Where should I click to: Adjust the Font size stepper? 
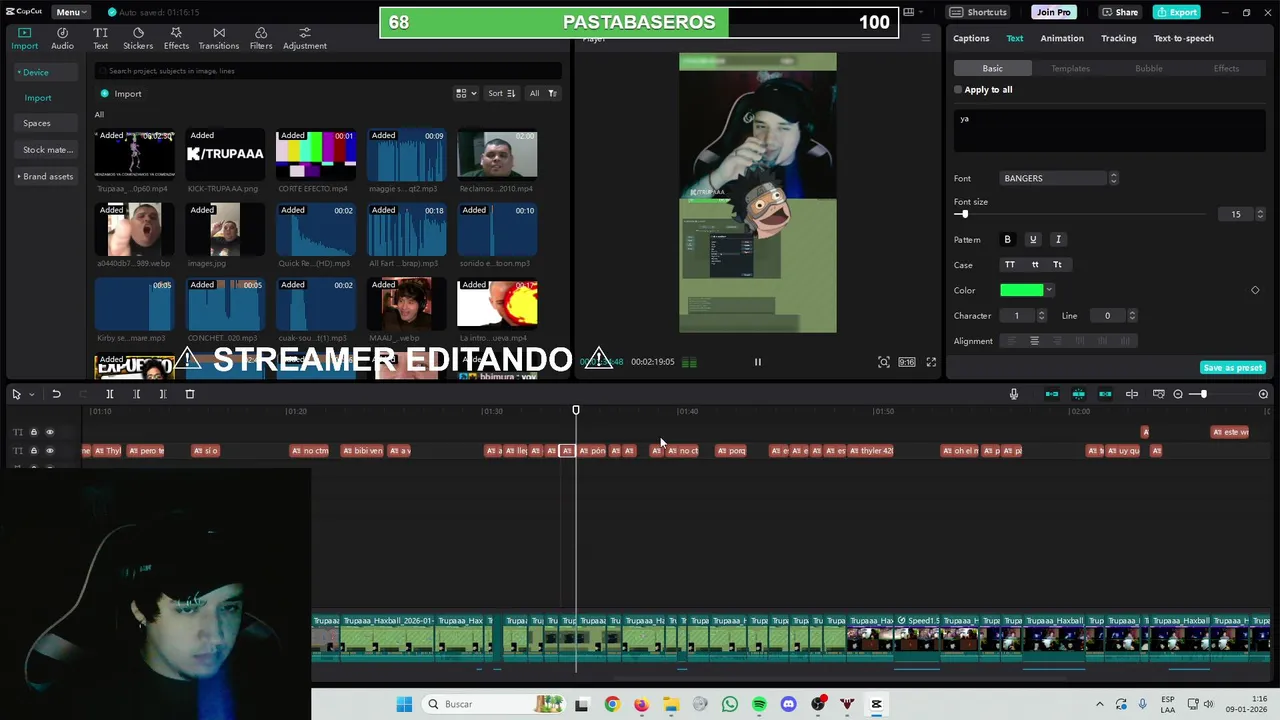click(1259, 214)
